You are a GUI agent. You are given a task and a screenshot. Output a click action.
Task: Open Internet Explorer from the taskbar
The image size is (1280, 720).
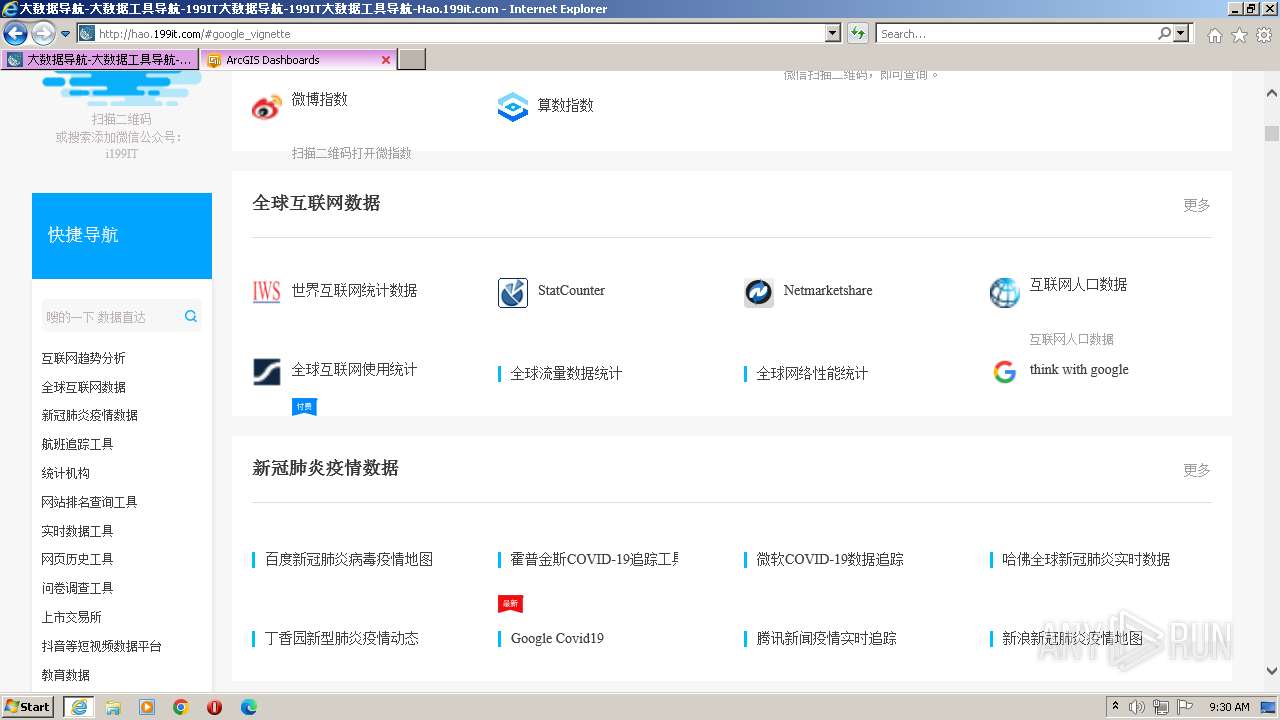click(79, 707)
